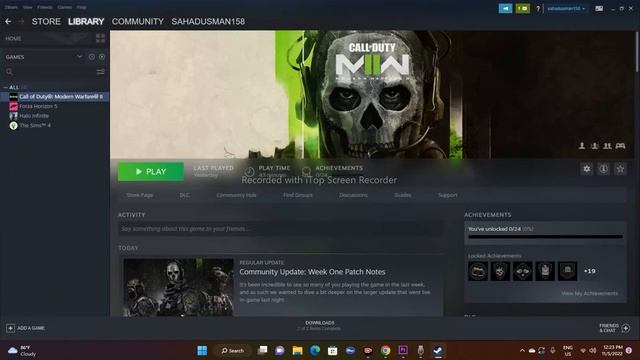Open the Guides link
The width and height of the screenshot is (640, 360).
403,195
